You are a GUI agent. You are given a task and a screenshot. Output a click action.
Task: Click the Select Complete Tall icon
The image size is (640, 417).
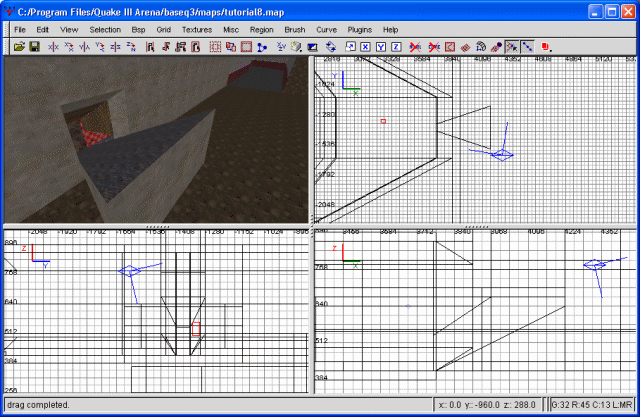click(150, 47)
